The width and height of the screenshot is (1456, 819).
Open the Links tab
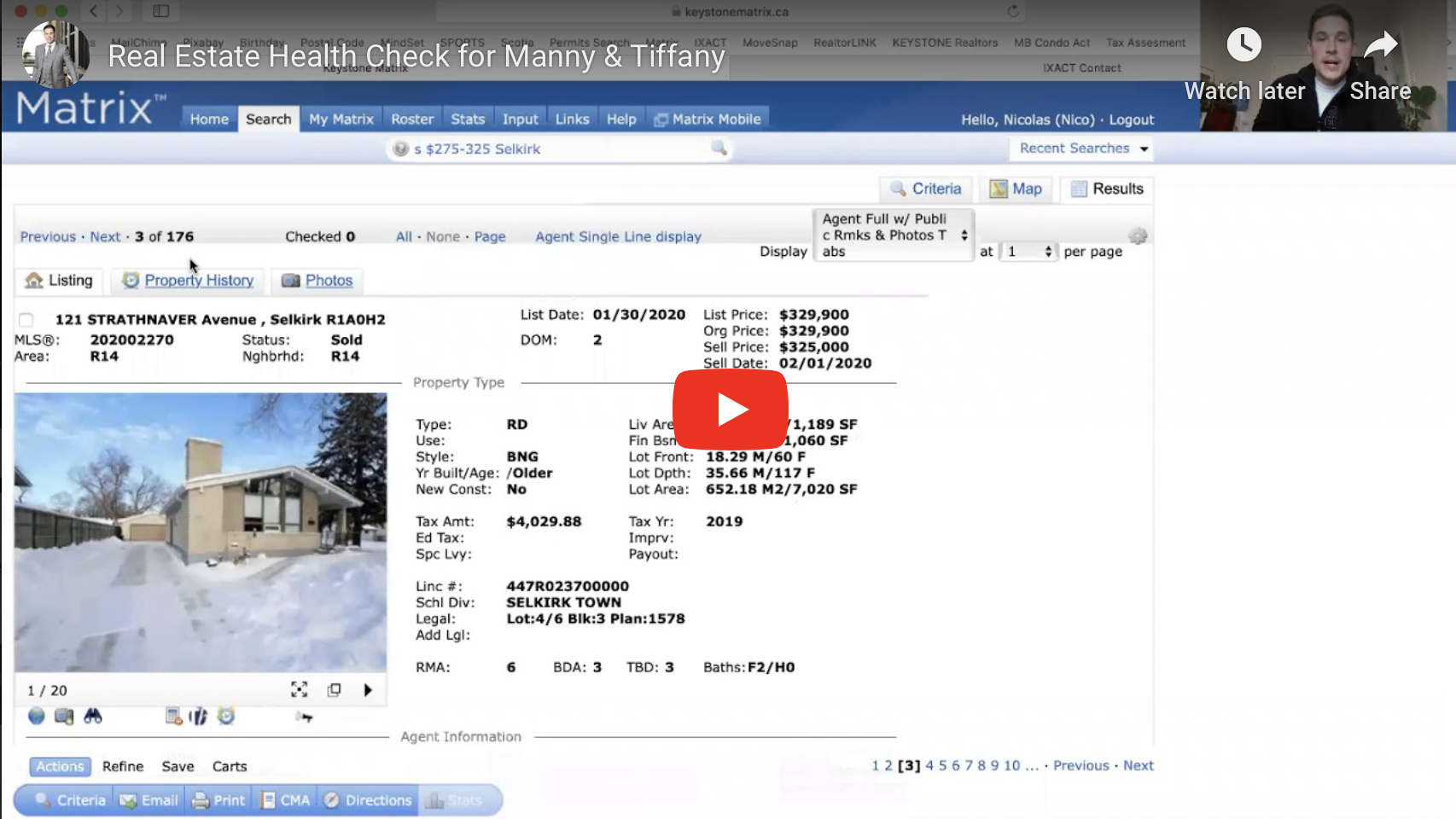pos(573,119)
